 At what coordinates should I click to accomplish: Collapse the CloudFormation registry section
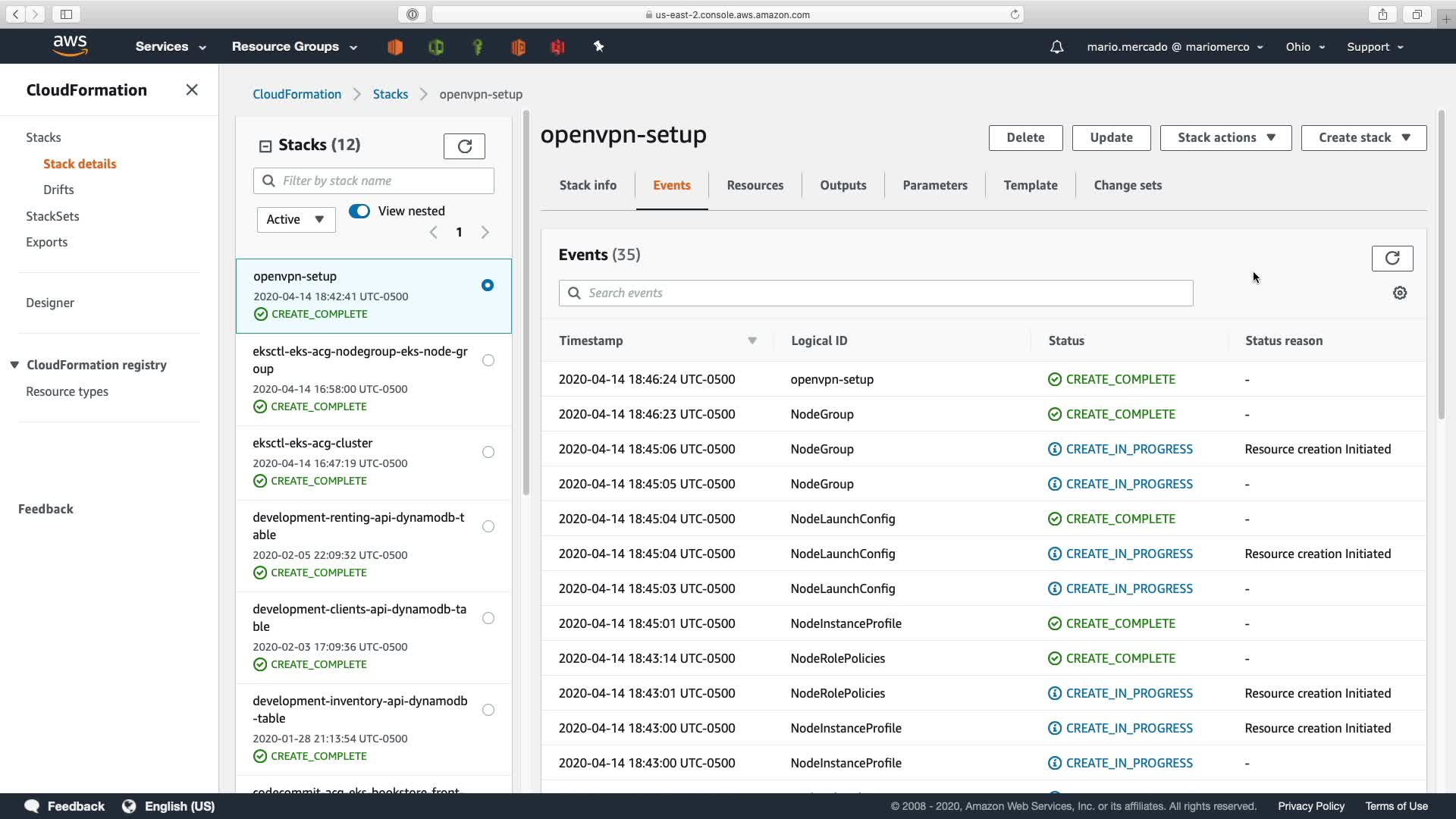[x=14, y=365]
